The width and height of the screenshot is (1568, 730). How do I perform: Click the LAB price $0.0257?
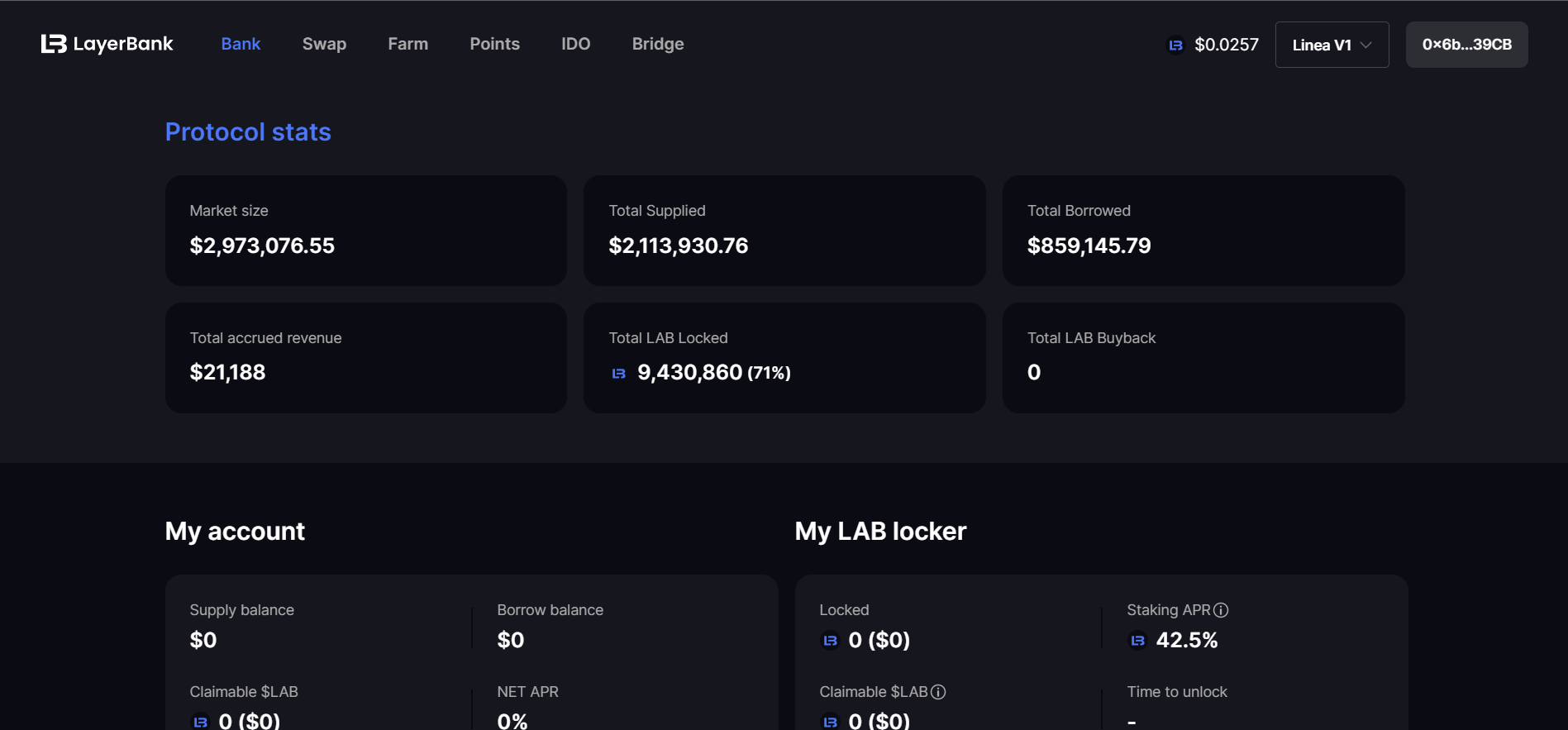coord(1227,45)
